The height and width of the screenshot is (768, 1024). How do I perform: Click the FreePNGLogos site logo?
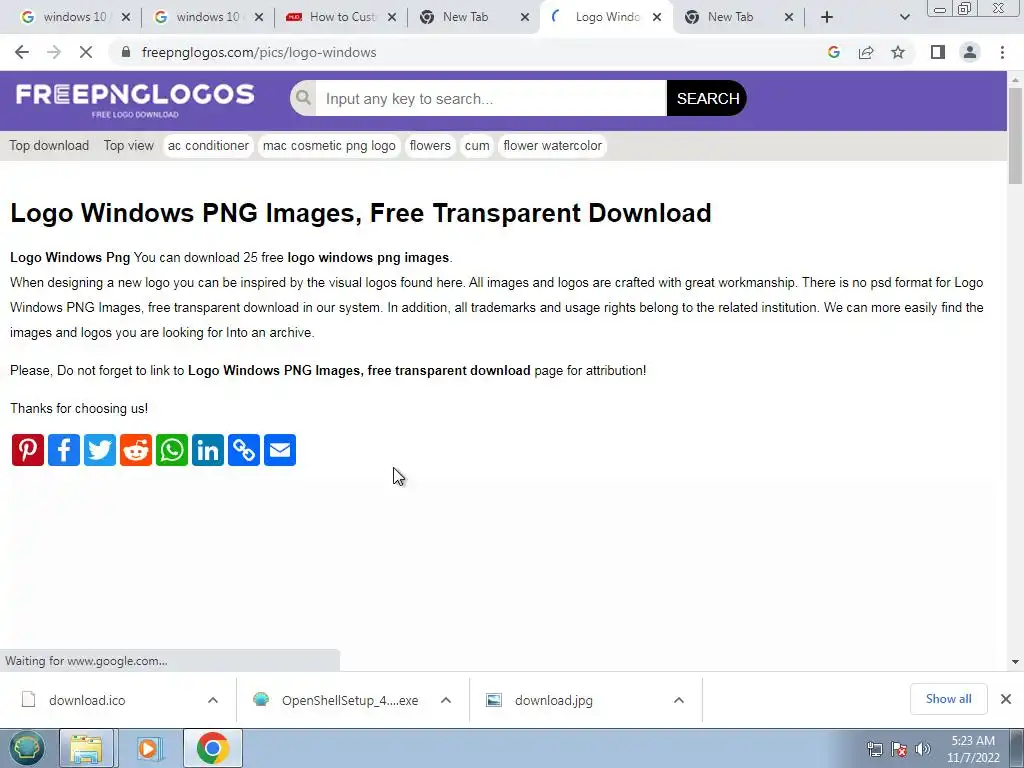coord(135,100)
